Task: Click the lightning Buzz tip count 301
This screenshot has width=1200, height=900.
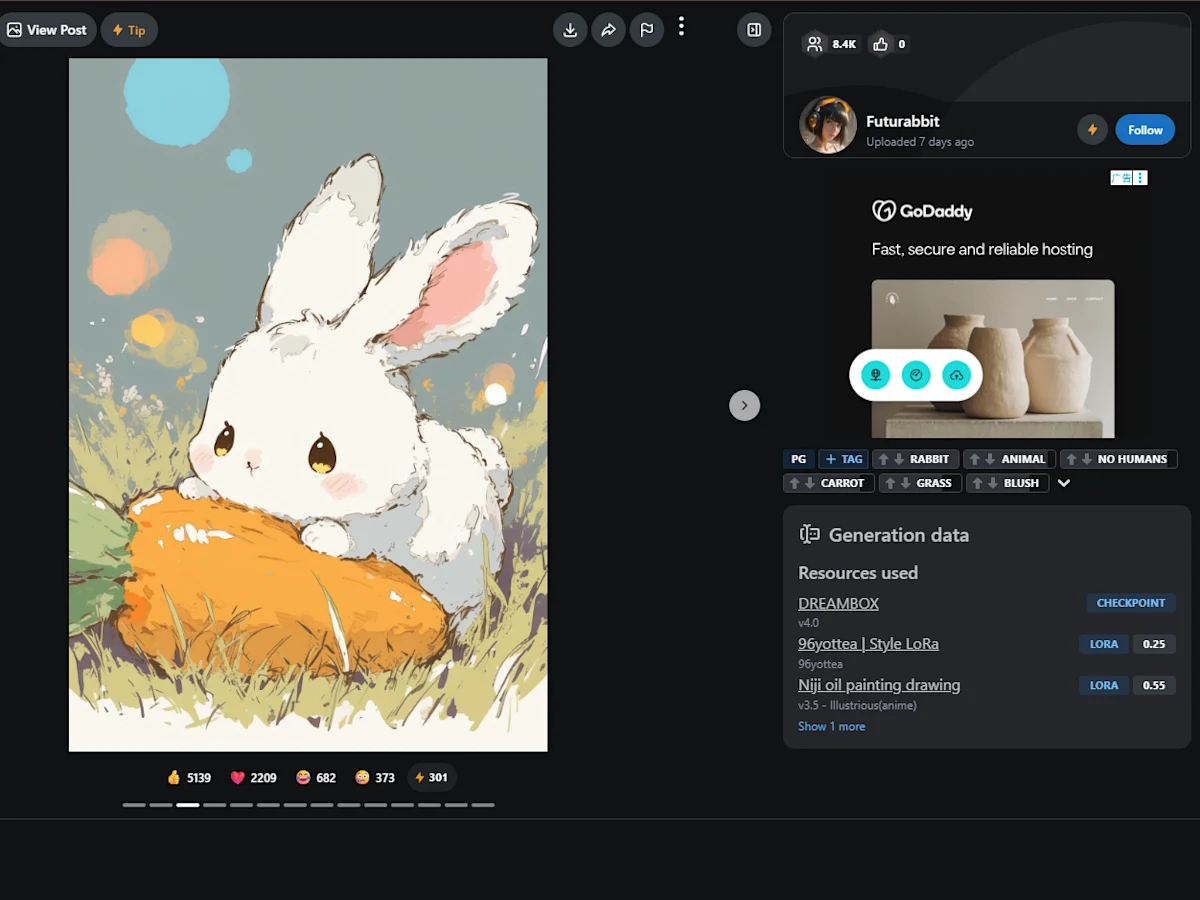Action: coord(432,777)
